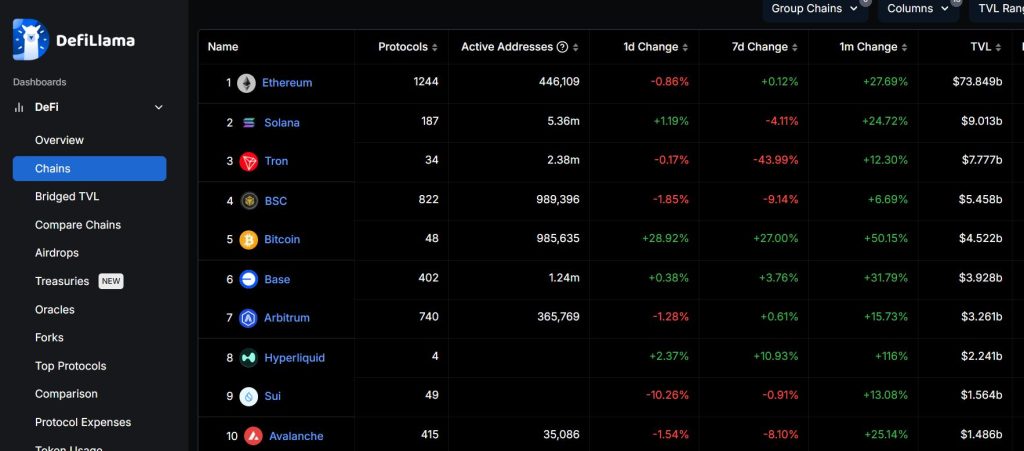Sort table by TVL column
Viewport: 1024px width, 451px height.
(x=985, y=47)
